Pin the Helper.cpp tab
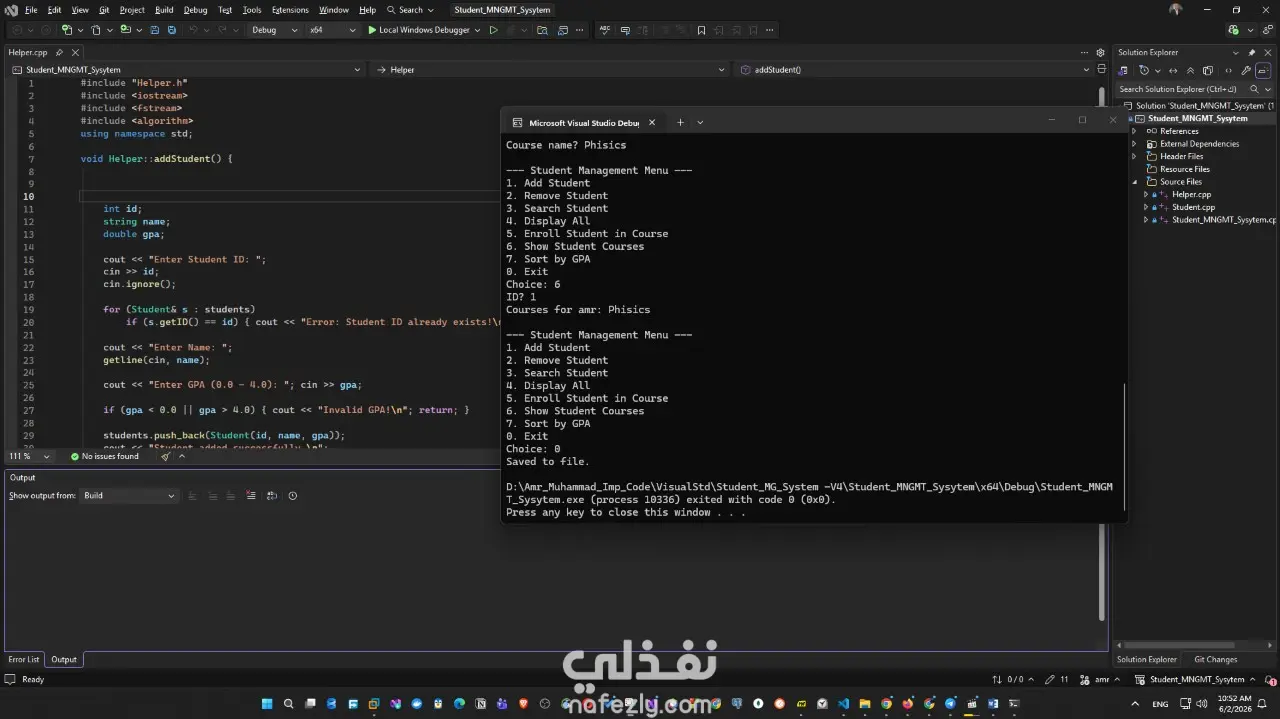The width and height of the screenshot is (1280, 719). [59, 52]
